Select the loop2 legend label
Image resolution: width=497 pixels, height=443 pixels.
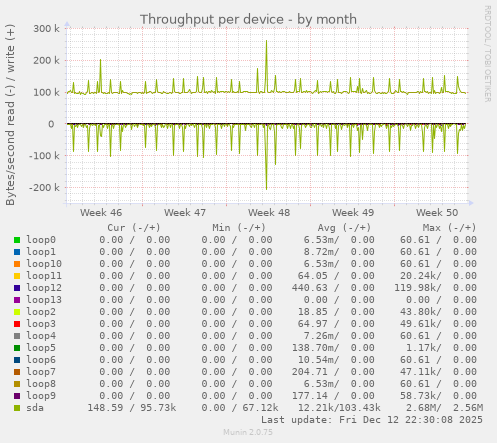[x=41, y=312]
